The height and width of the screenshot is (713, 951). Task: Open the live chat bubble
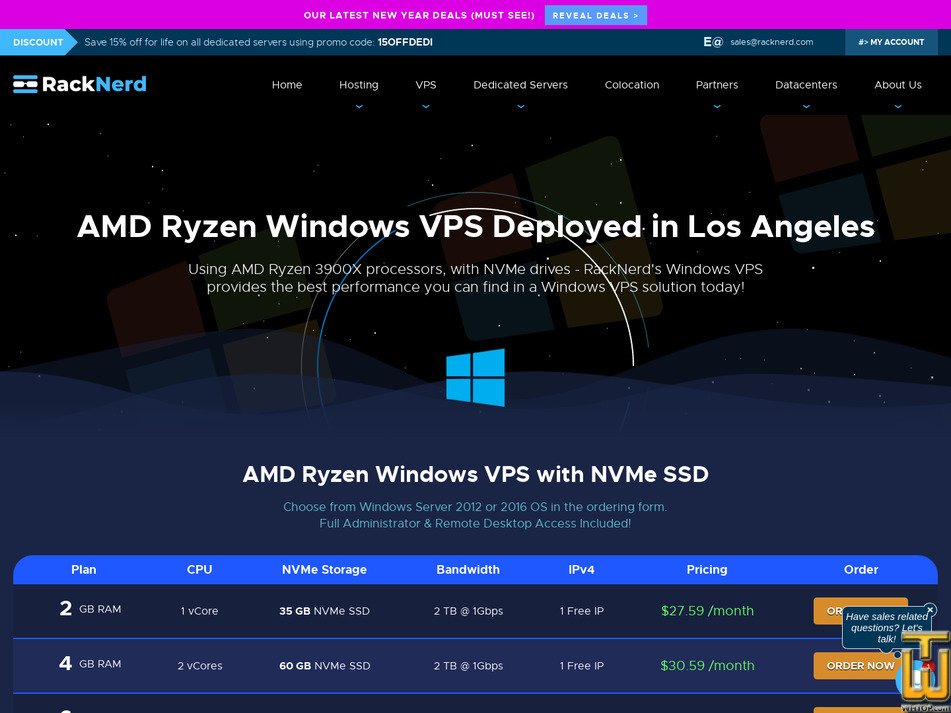pos(885,628)
